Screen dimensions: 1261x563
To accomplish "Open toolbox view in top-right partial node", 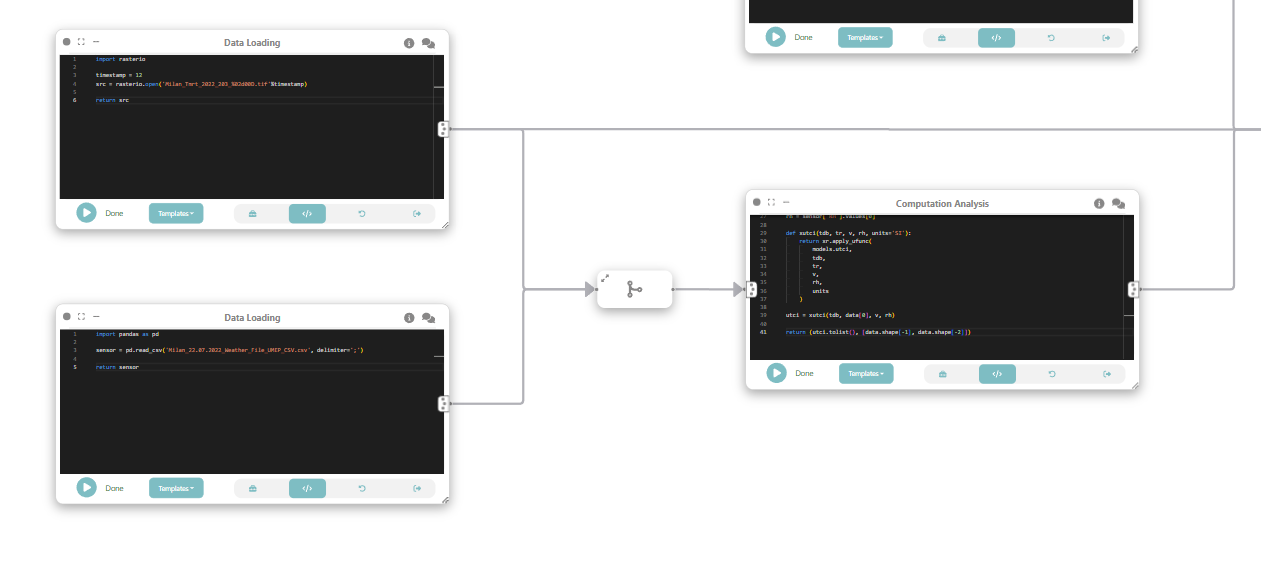I will (x=941, y=38).
